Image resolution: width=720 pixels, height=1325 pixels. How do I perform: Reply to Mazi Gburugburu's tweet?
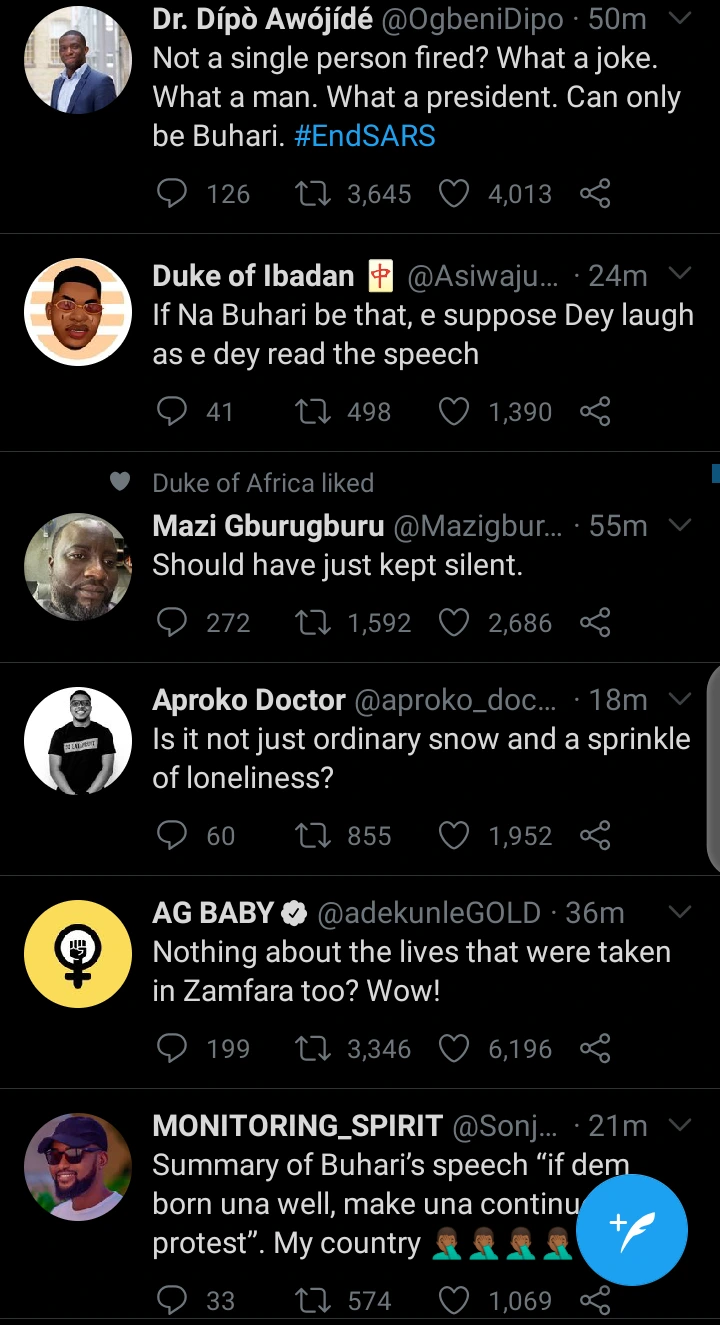point(173,623)
